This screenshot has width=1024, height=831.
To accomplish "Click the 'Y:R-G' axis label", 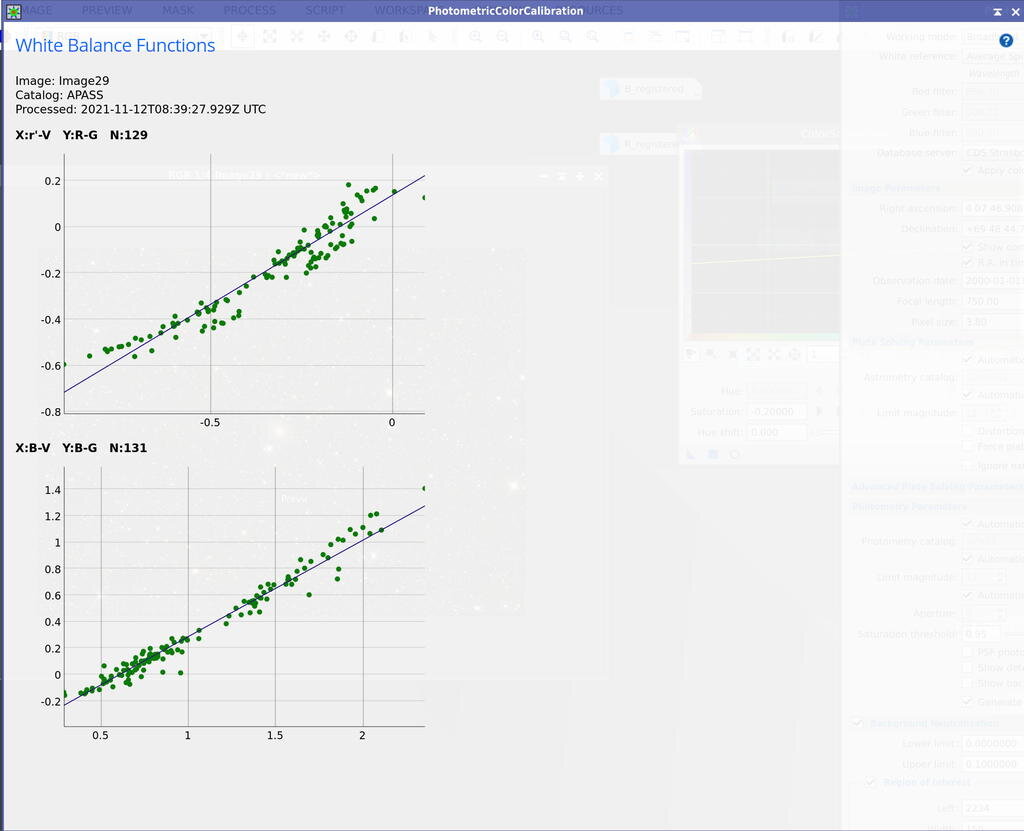I will 80,135.
